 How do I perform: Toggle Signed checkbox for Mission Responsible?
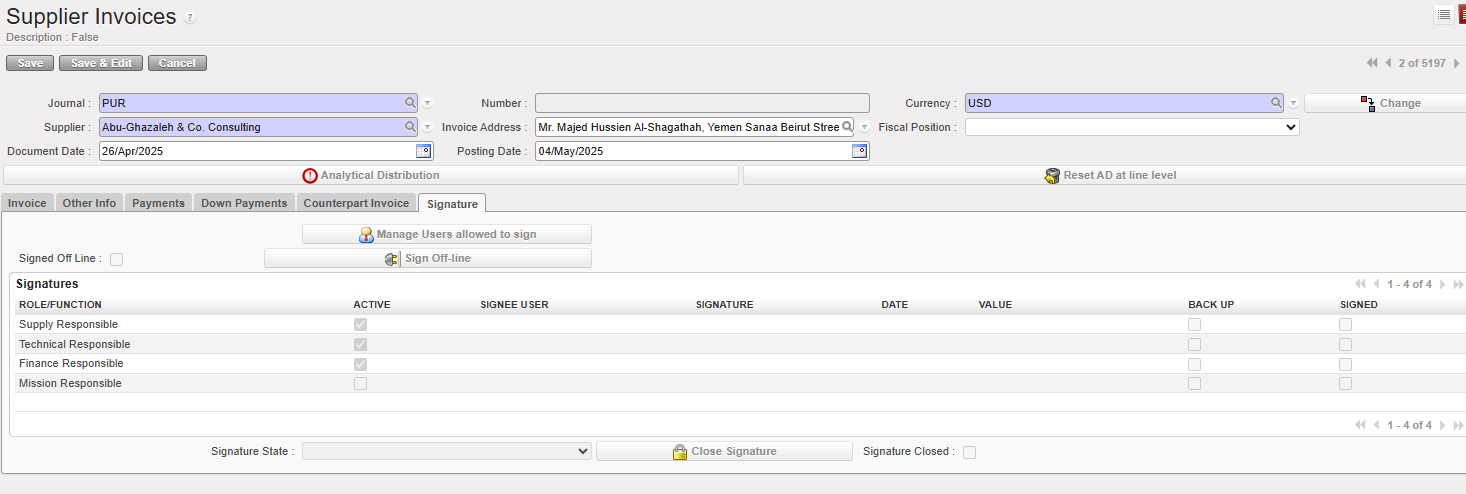tap(1345, 383)
